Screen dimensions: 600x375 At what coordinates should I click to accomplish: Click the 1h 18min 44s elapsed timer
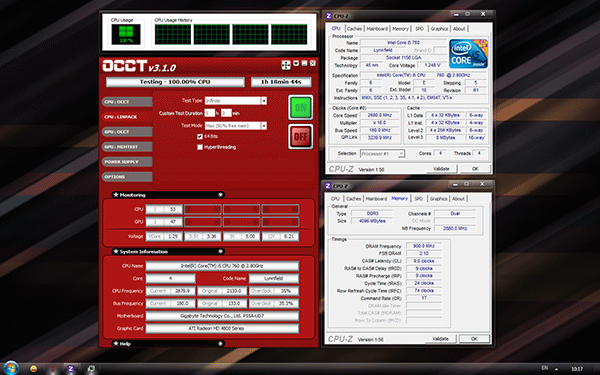(281, 82)
